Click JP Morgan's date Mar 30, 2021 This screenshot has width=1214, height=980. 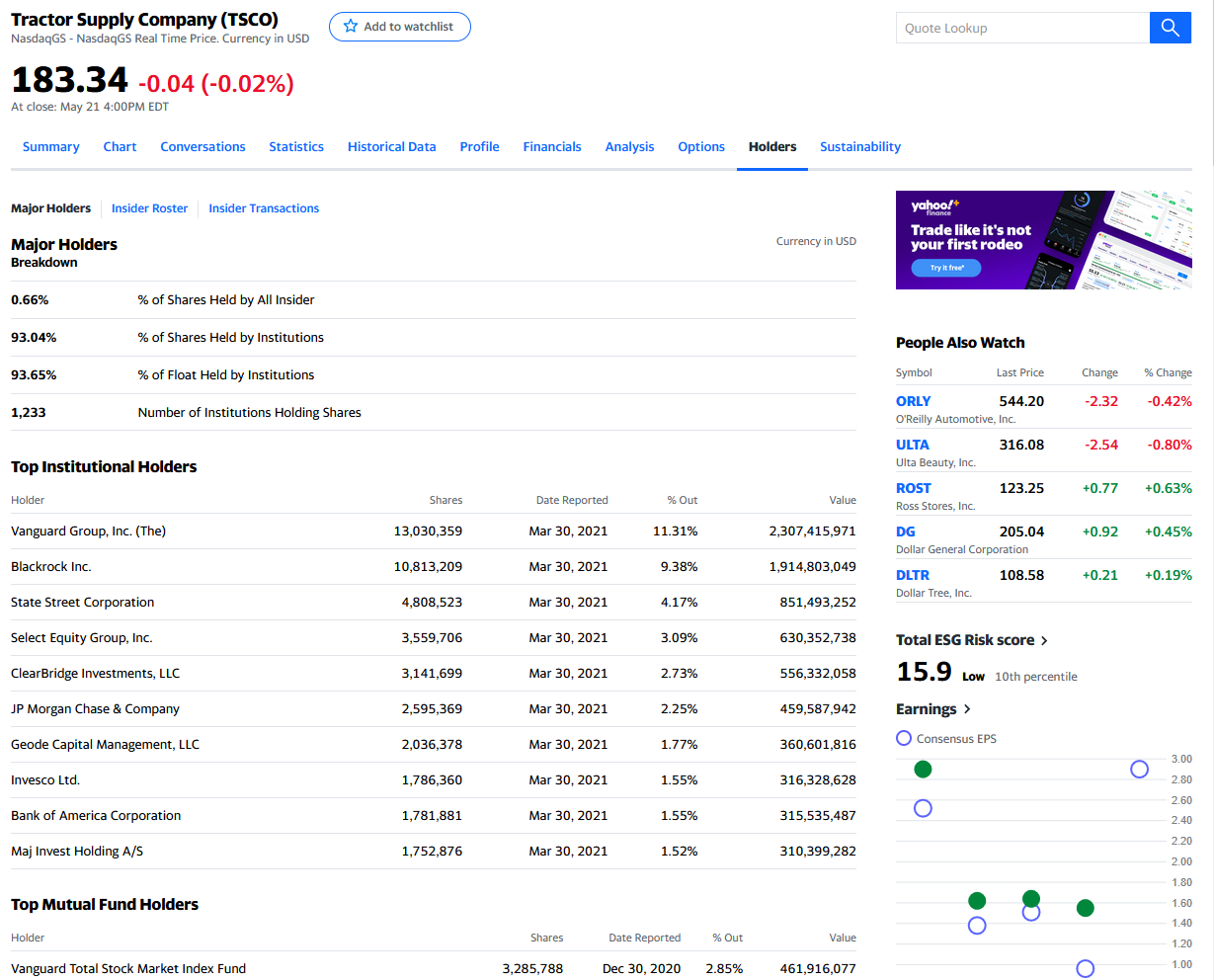[x=569, y=708]
